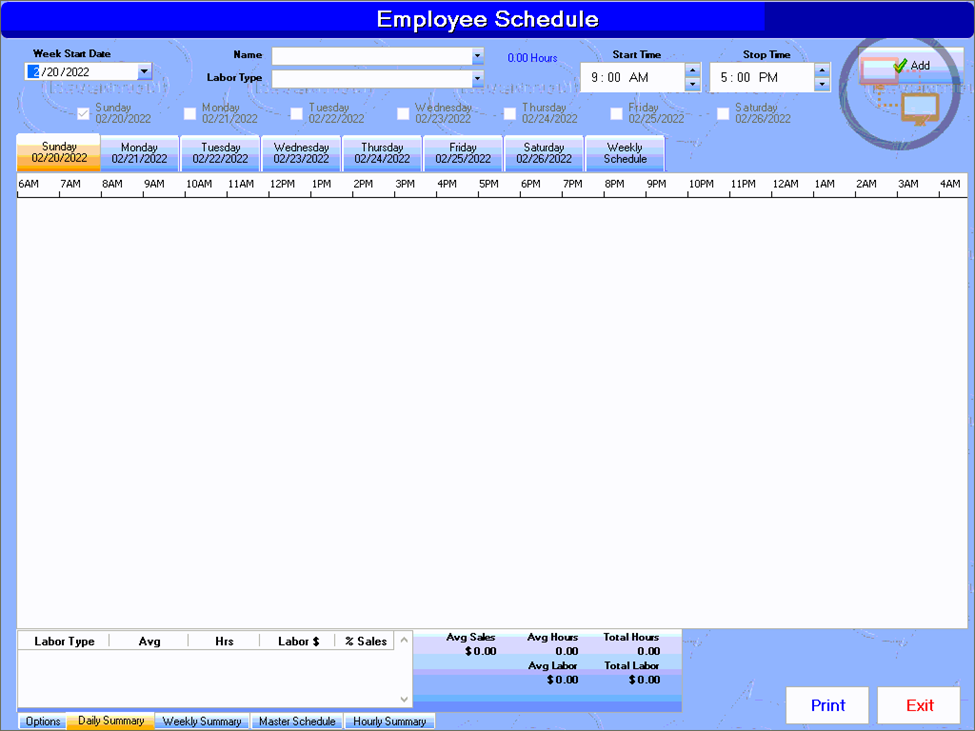Viewport: 975px width, 731px height.
Task: Expand the Labor Type dropdown list
Action: click(x=477, y=78)
